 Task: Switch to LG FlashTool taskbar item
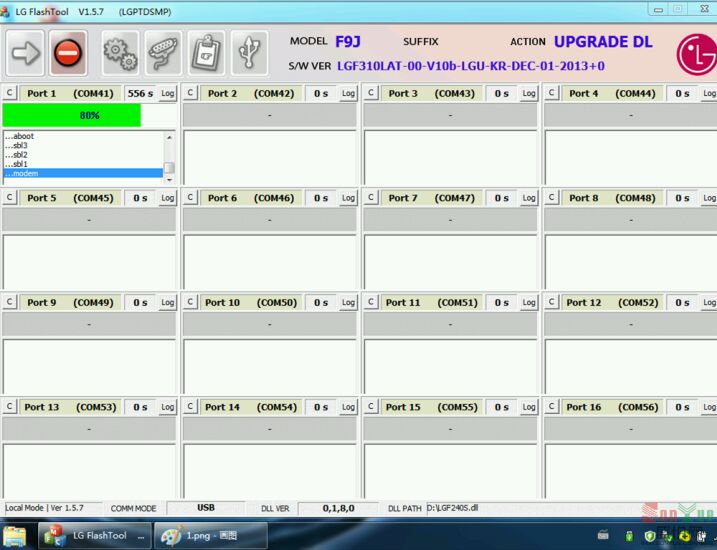tap(94, 536)
